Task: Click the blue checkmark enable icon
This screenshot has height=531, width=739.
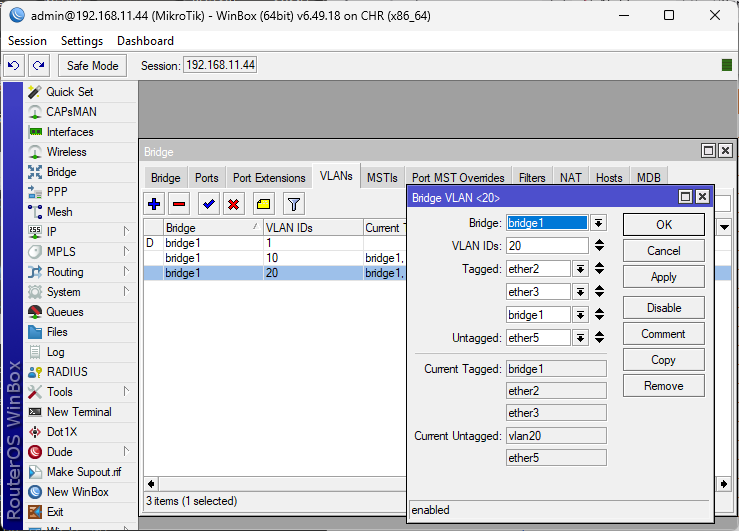Action: point(209,204)
